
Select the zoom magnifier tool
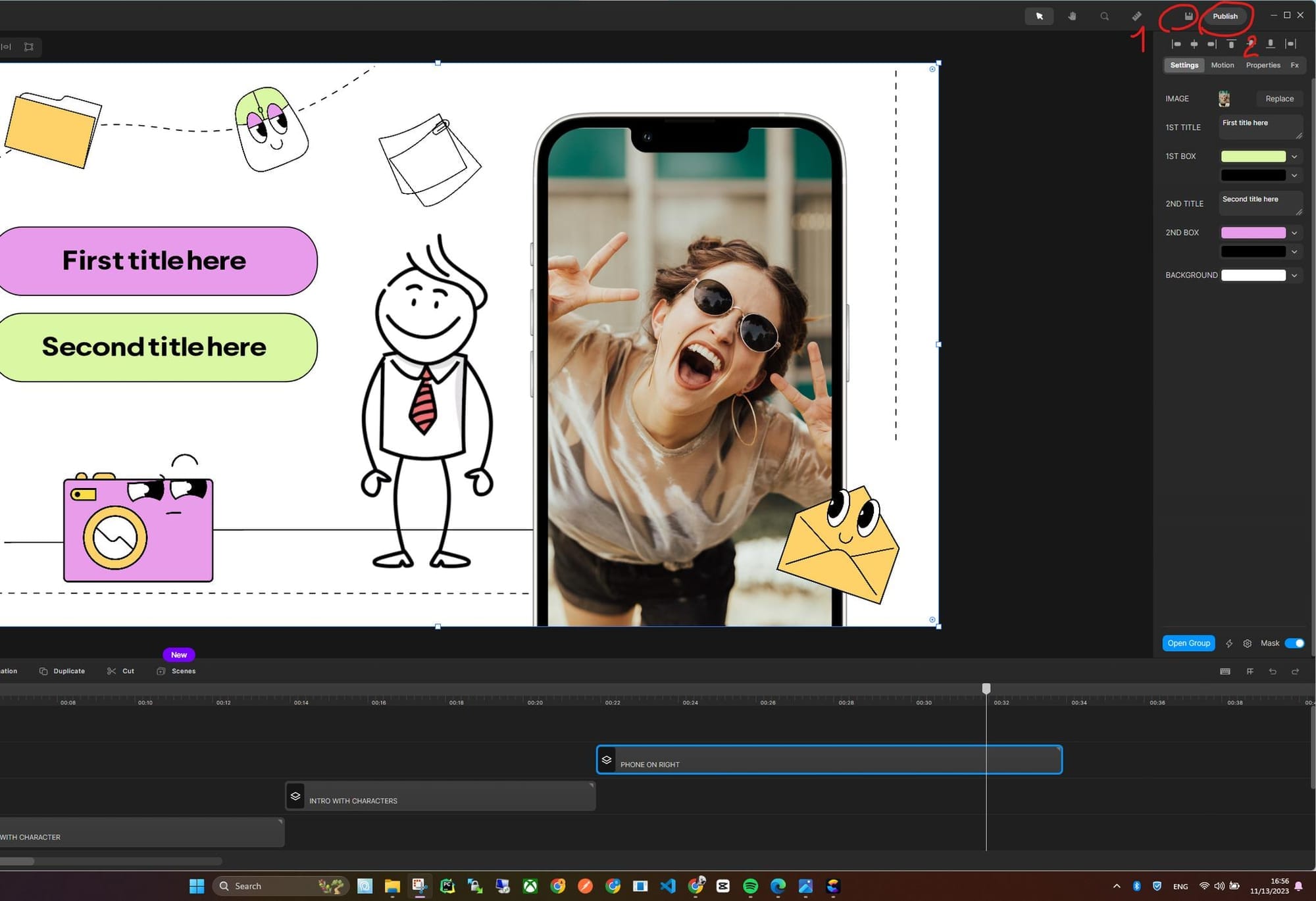pyautogui.click(x=1104, y=16)
